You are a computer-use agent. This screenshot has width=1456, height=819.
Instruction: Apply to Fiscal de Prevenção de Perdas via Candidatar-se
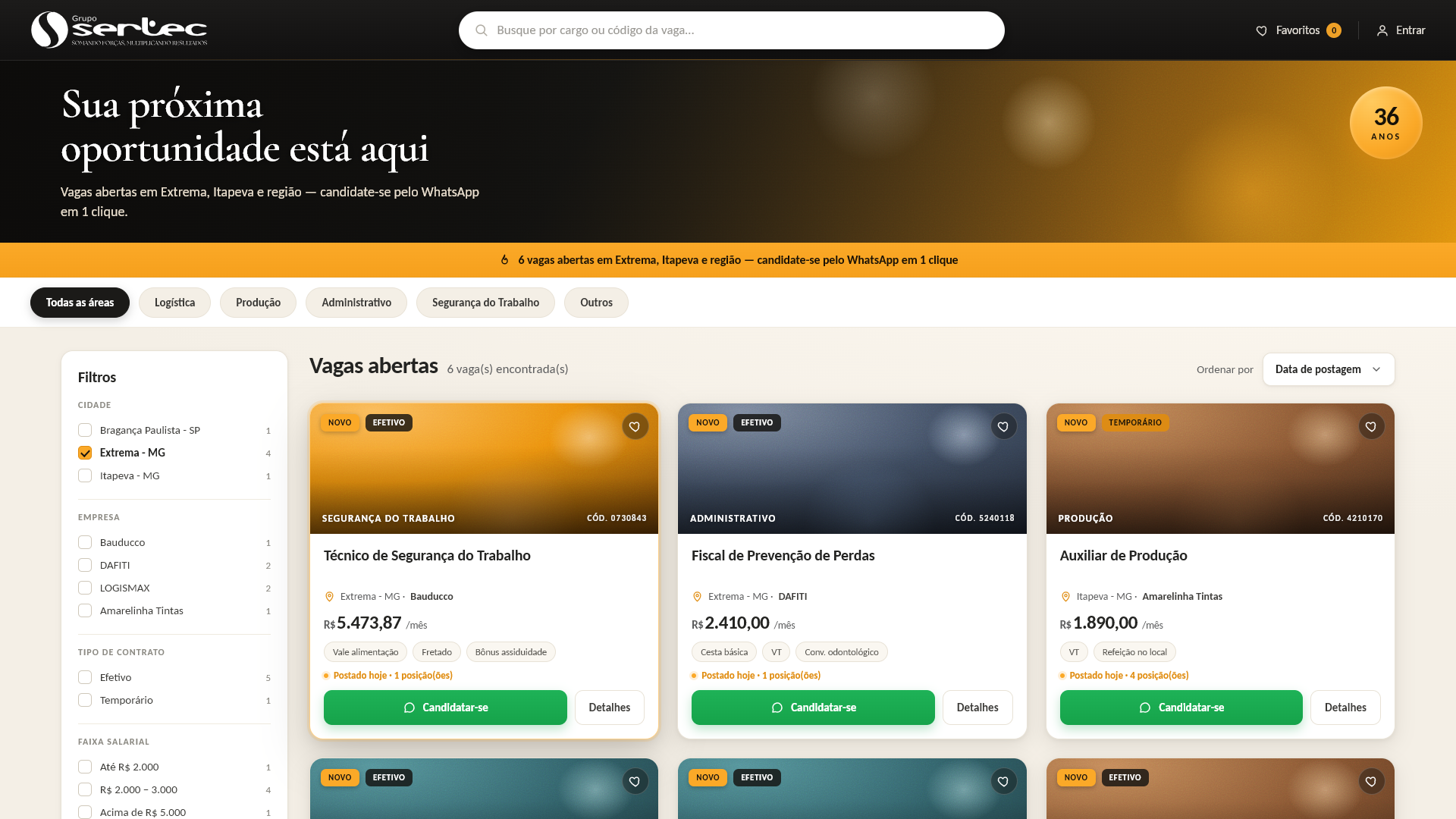point(813,708)
